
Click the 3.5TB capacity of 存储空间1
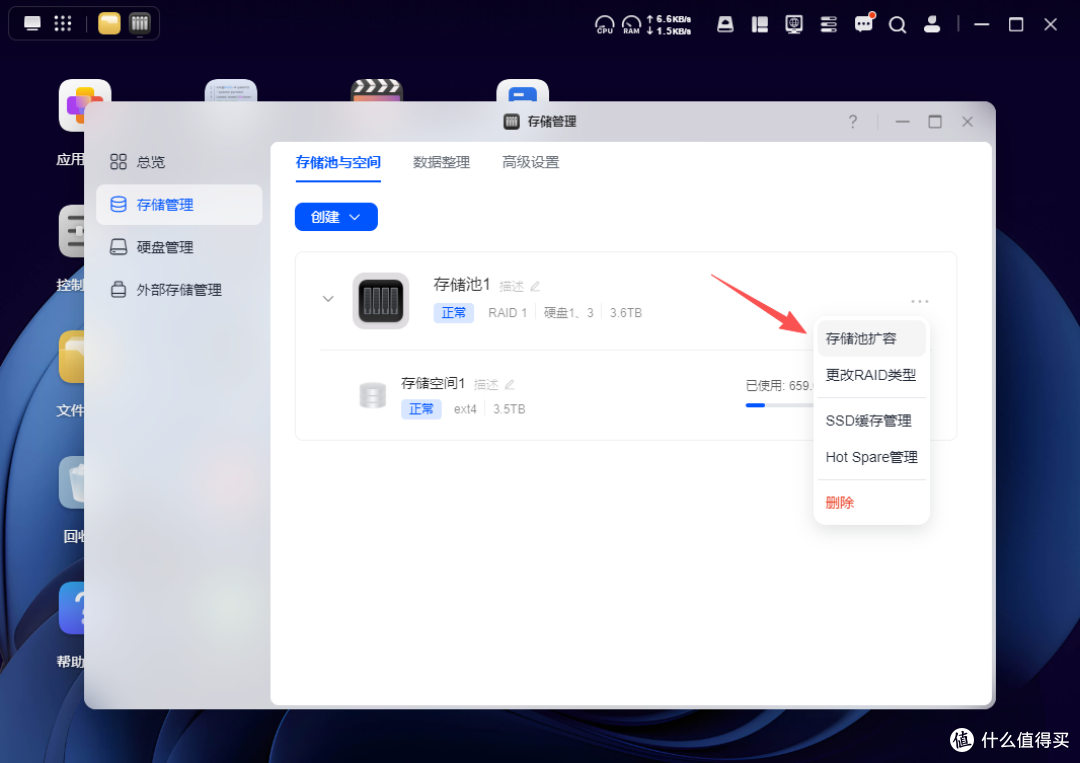click(509, 409)
